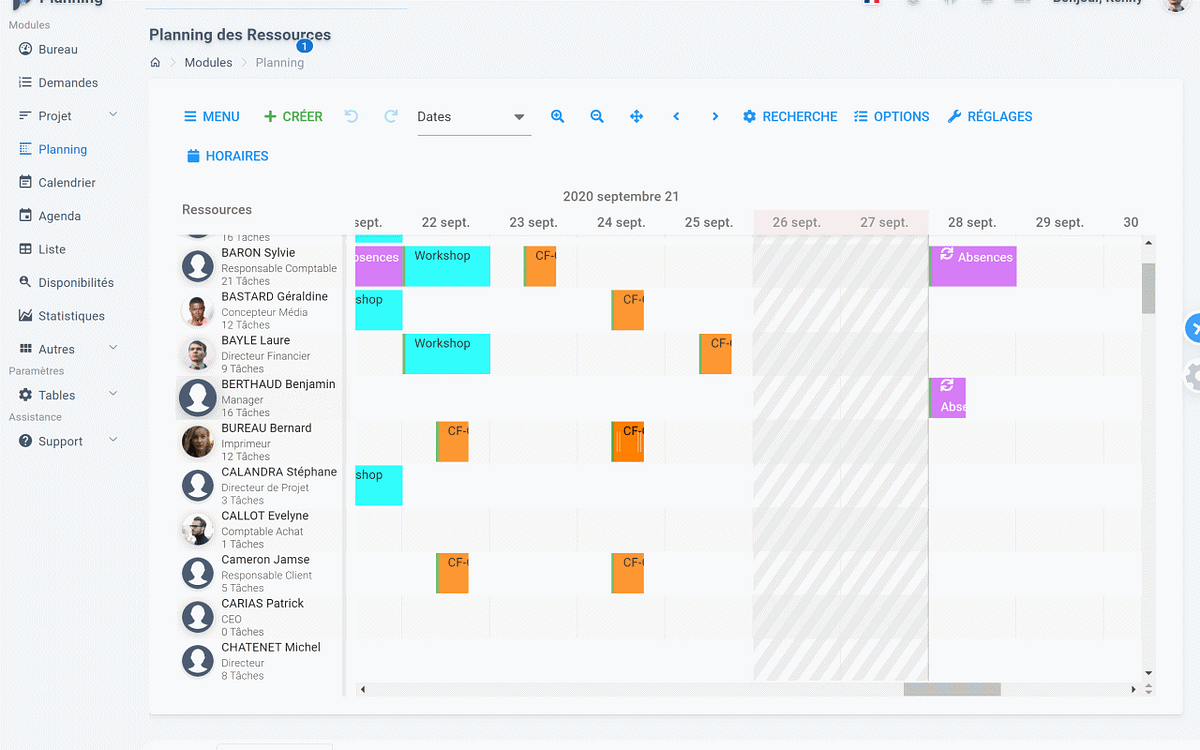The height and width of the screenshot is (750, 1200).
Task: Zoom out on the timeline
Action: tap(597, 116)
